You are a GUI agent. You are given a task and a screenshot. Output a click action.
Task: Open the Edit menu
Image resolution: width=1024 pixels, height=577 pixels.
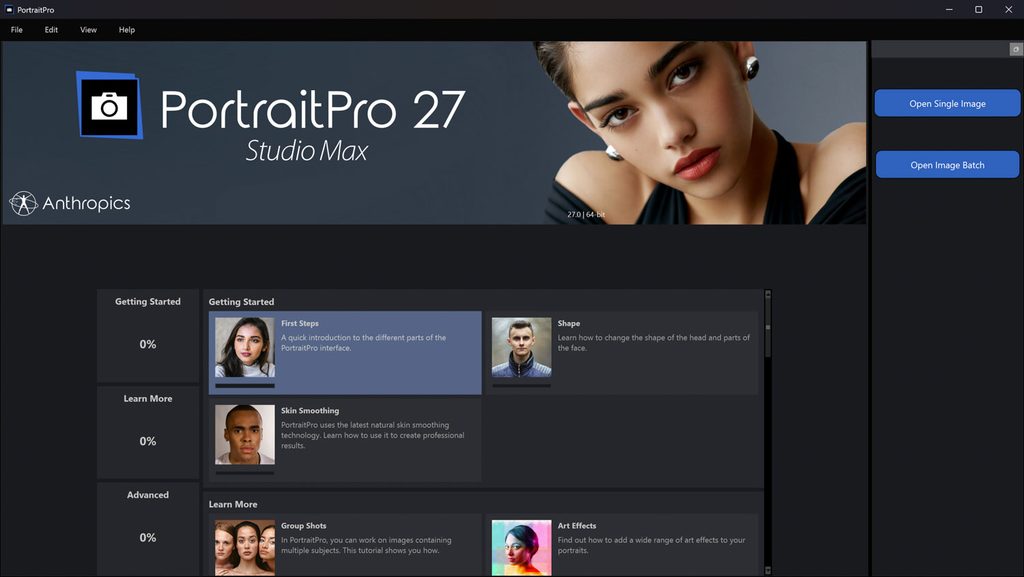(x=51, y=29)
